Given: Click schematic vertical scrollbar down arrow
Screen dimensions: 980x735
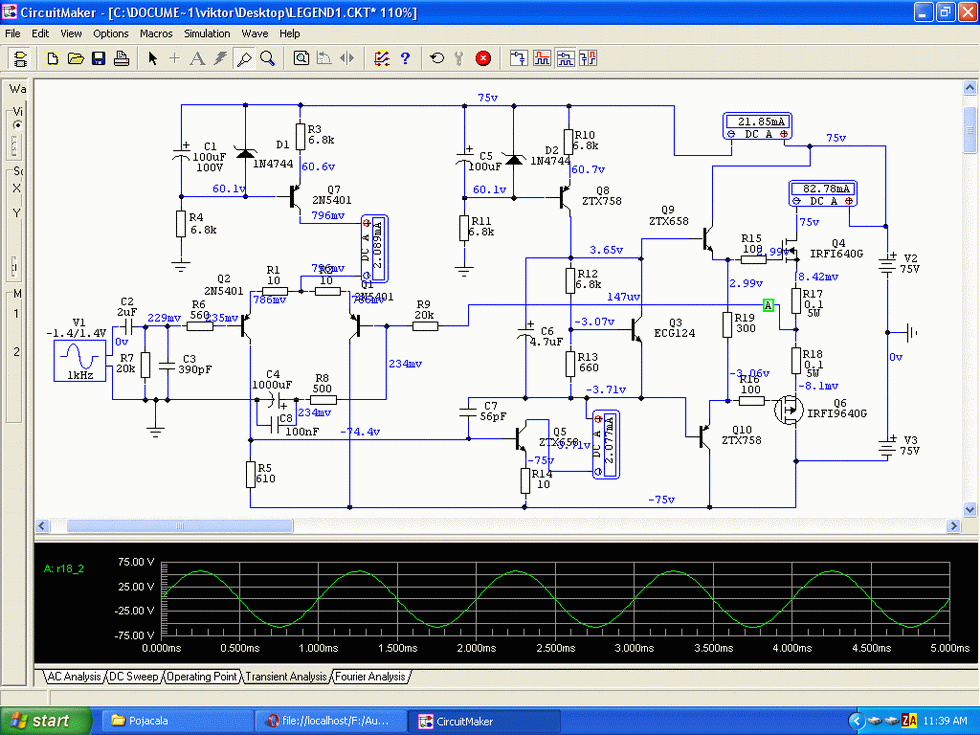Looking at the screenshot, I should [x=970, y=509].
